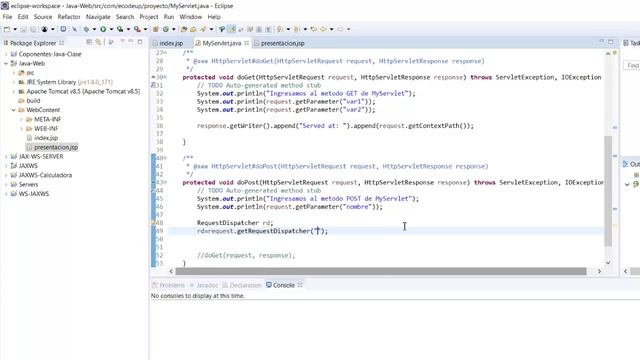Collapse the Java-Web project node
The height and width of the screenshot is (360, 640).
6,63
